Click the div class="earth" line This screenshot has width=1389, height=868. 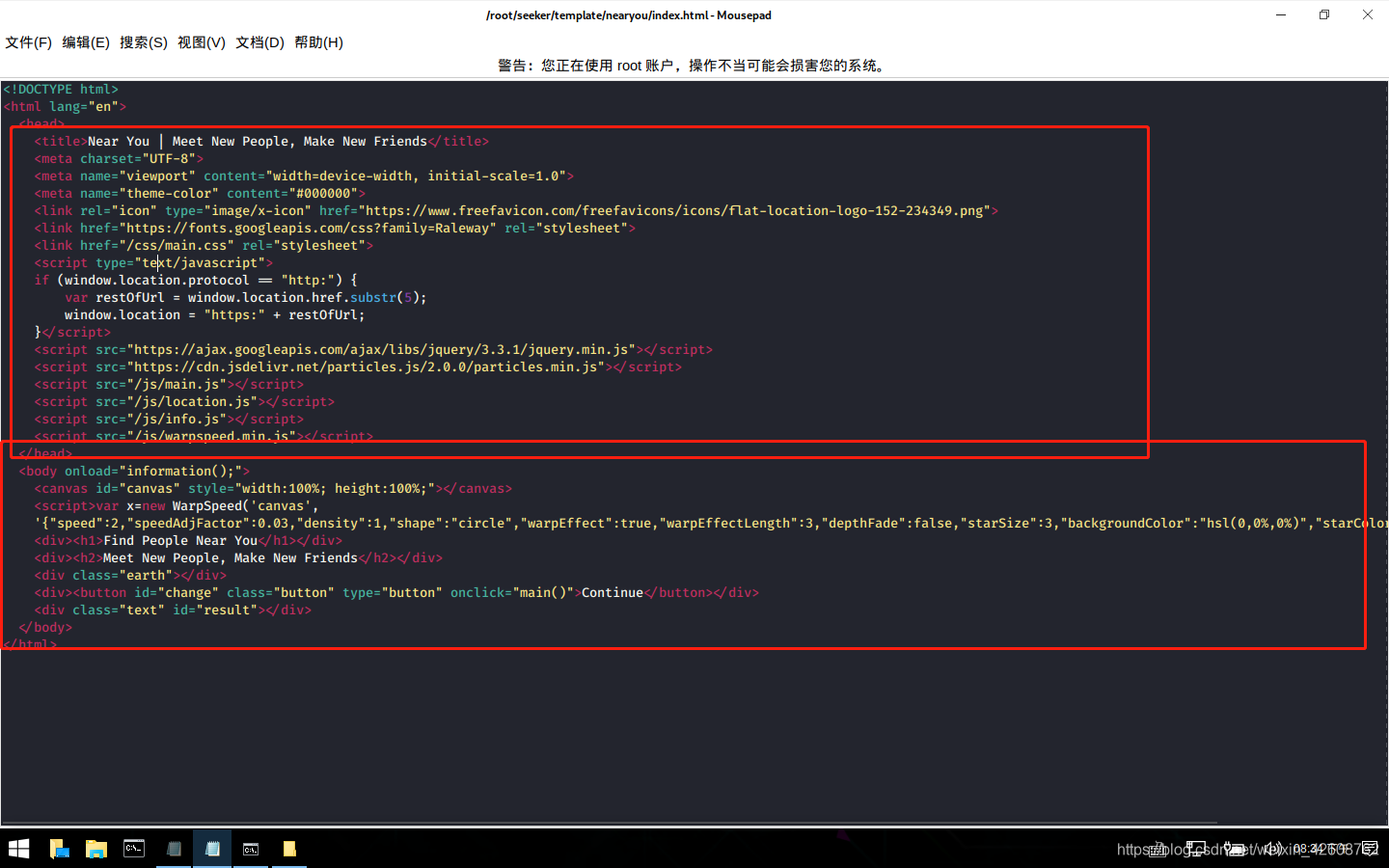coord(130,576)
